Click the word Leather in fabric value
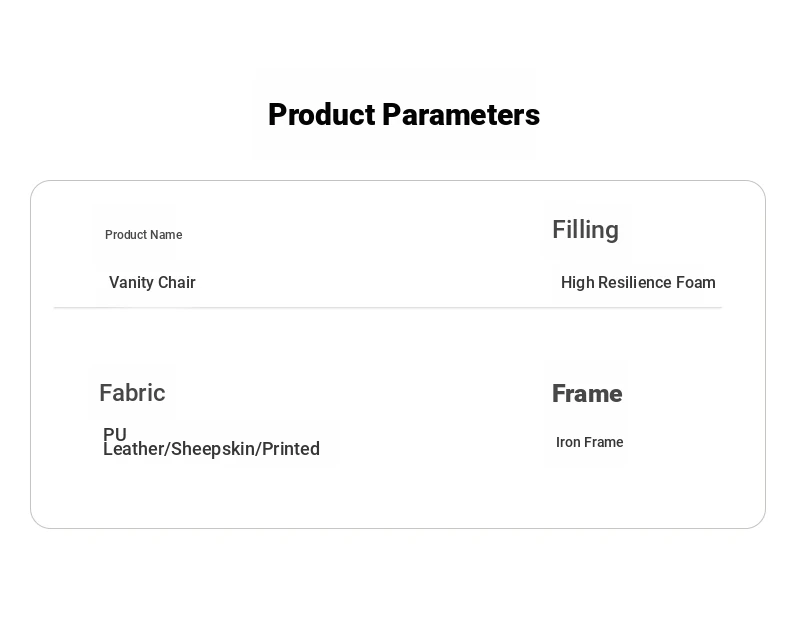Viewport: 790px width, 622px height. 134,449
